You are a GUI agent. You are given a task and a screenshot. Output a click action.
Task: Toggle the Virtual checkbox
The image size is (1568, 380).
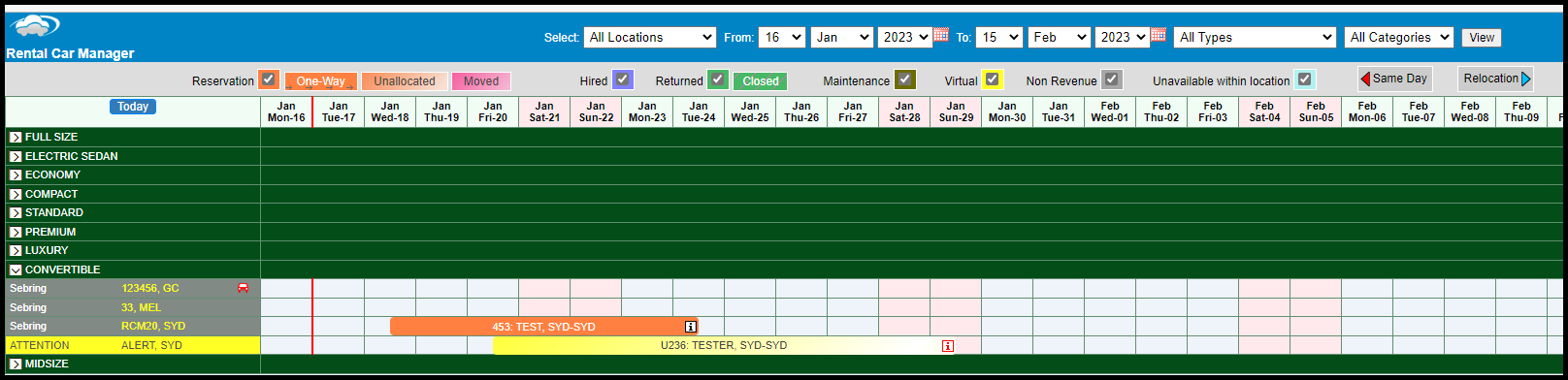click(992, 79)
